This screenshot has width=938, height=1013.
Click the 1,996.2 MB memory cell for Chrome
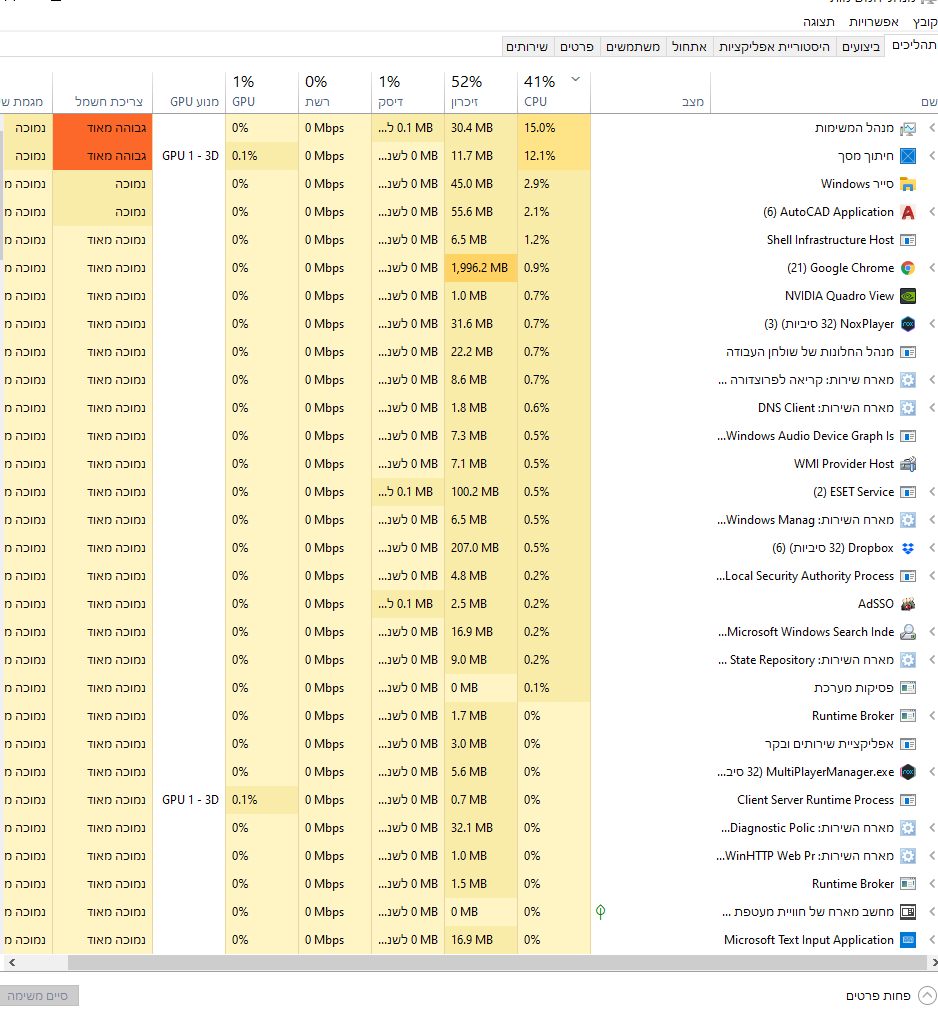pyautogui.click(x=481, y=268)
